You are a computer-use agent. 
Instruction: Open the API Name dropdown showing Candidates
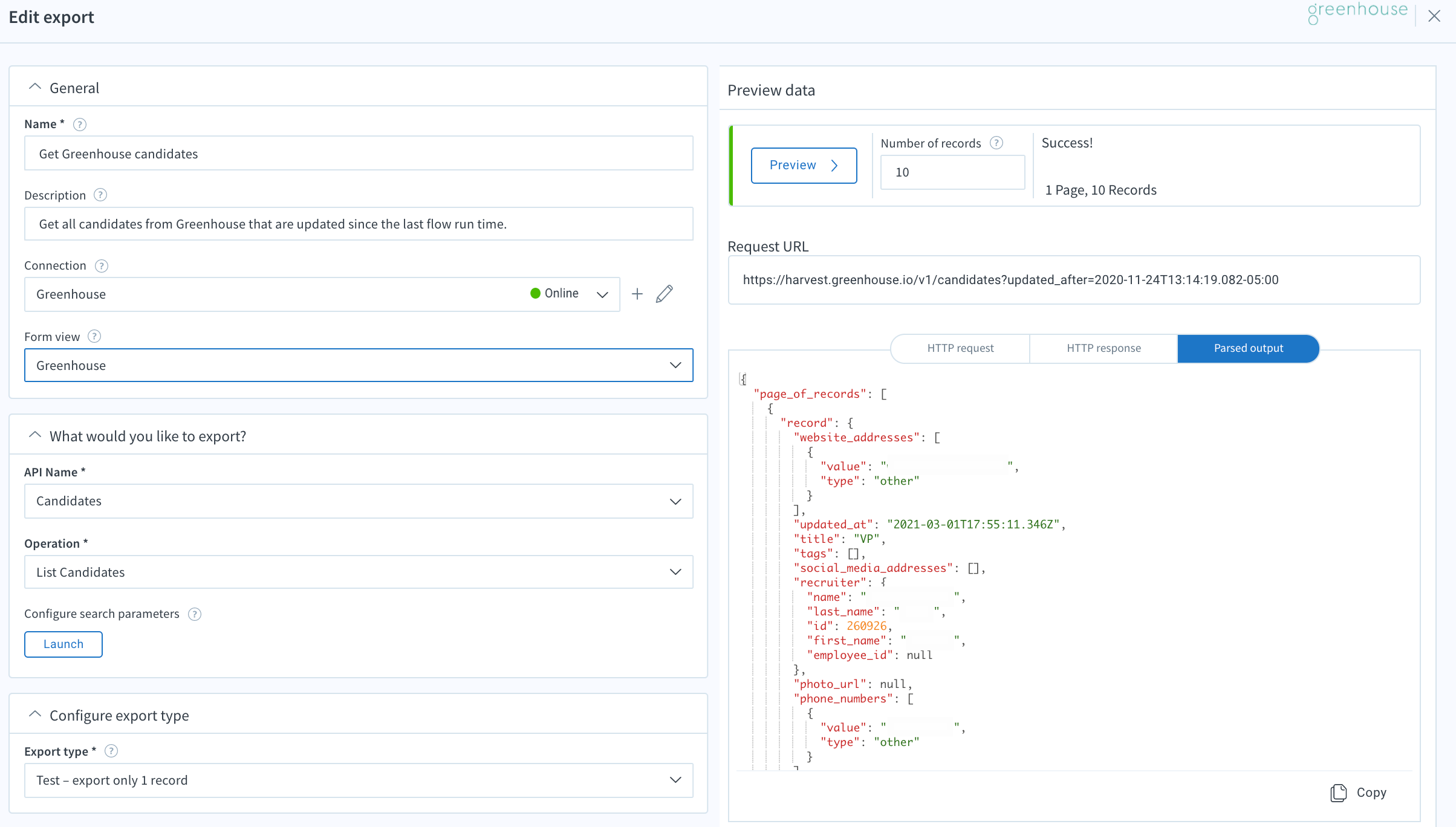[x=359, y=501]
